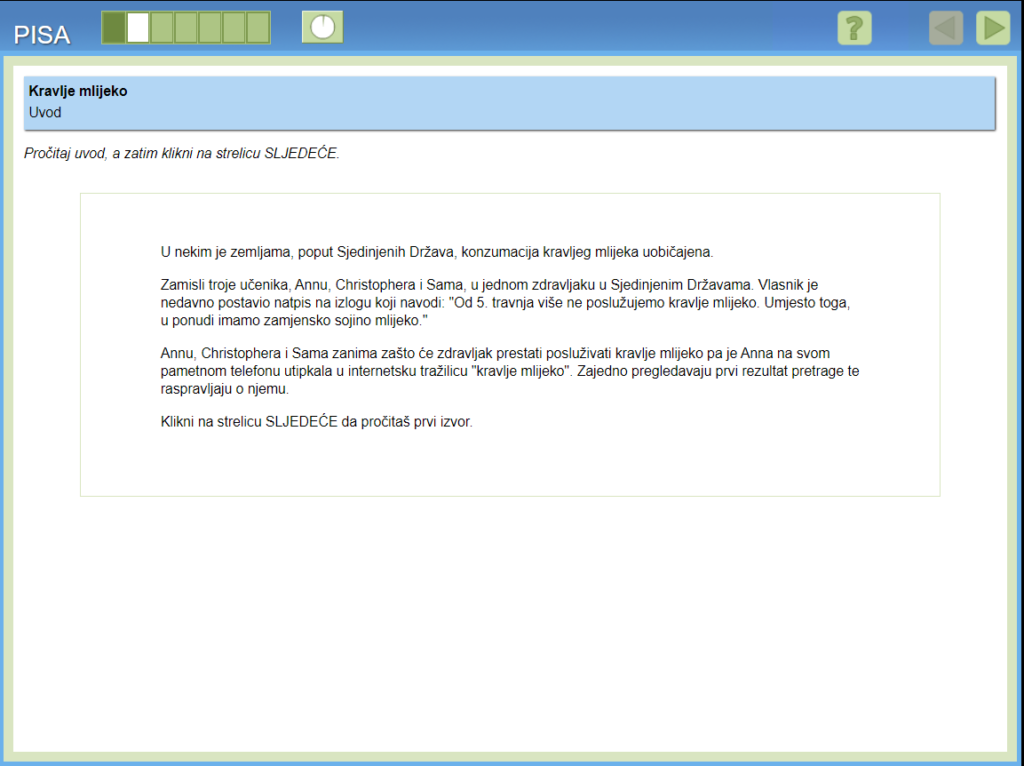Click the line "Klikni na strelicu SLJEDEĆE da pročitaš"
1024x766 pixels.
[317, 421]
